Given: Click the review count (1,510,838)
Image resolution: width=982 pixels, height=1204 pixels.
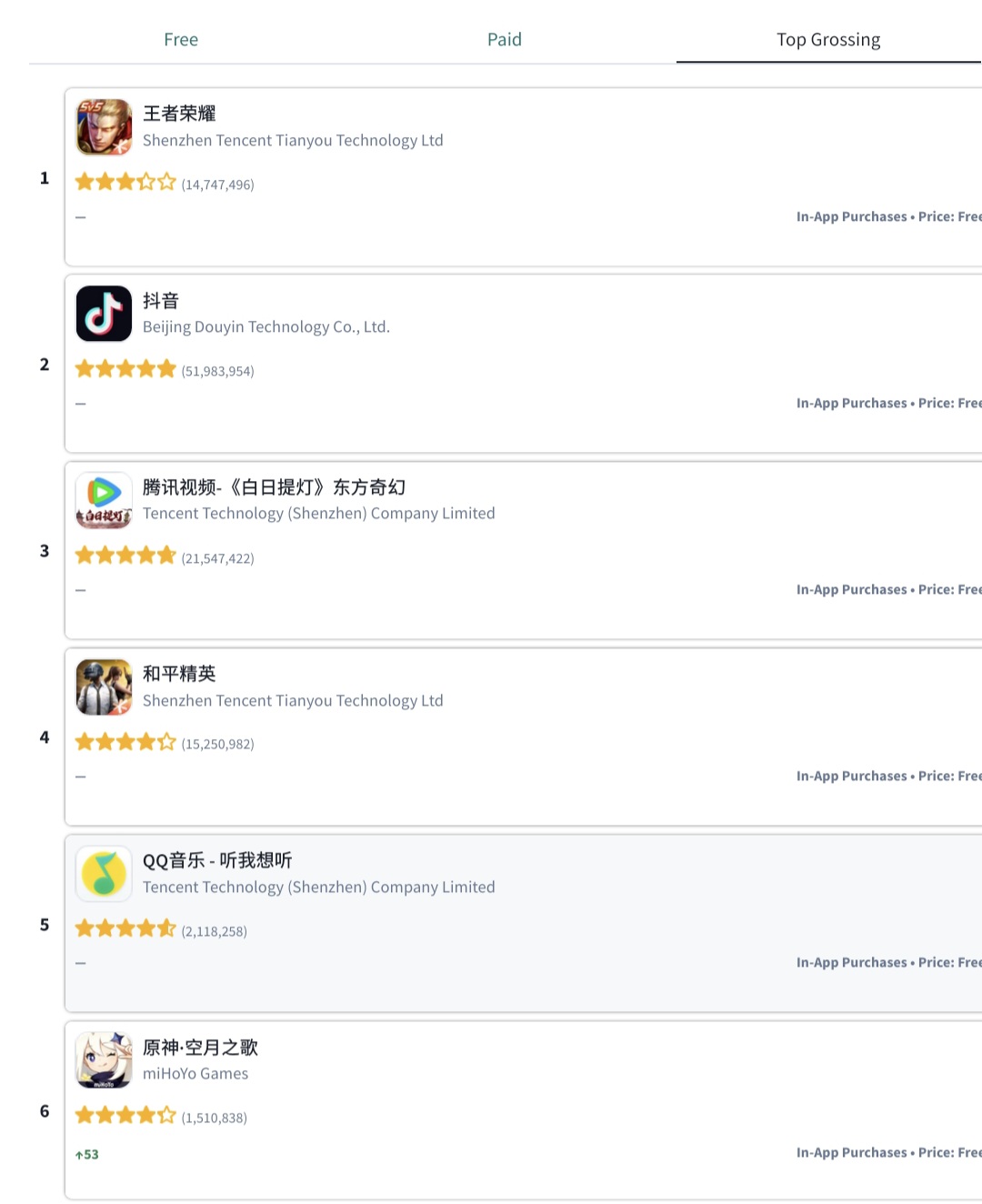Looking at the screenshot, I should coord(215,1118).
